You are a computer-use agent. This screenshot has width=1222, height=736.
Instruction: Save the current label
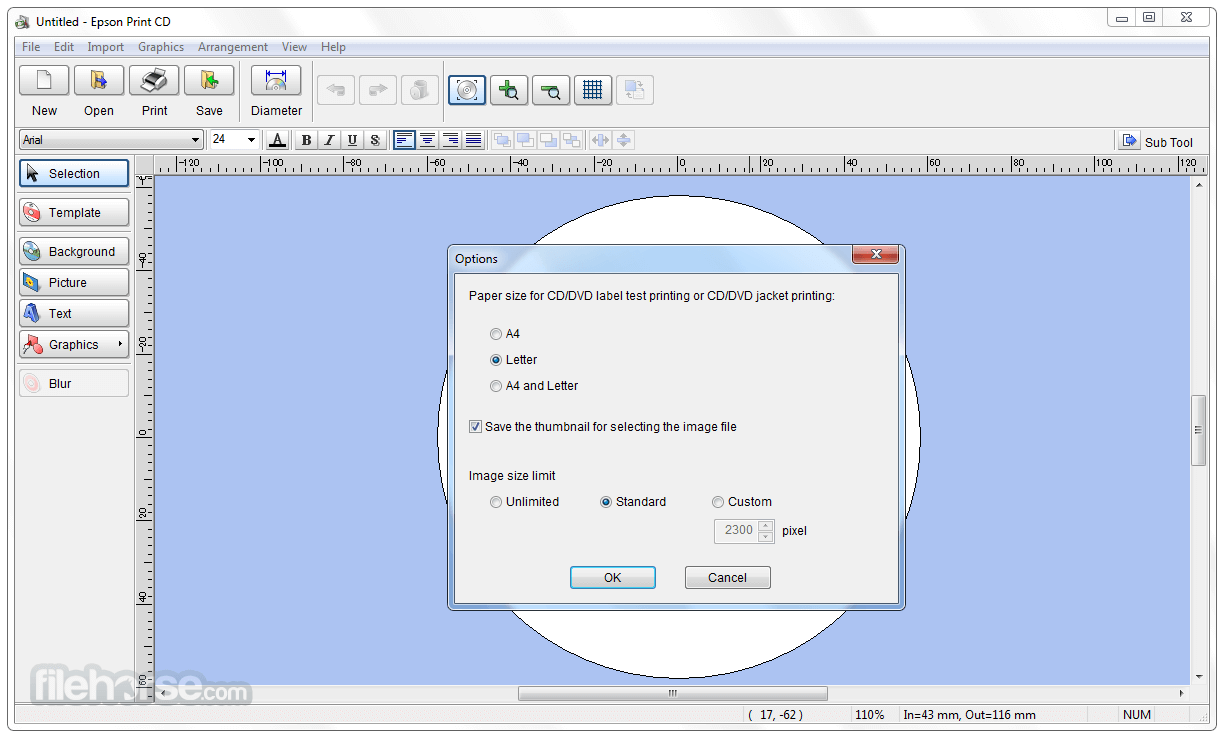[x=209, y=80]
